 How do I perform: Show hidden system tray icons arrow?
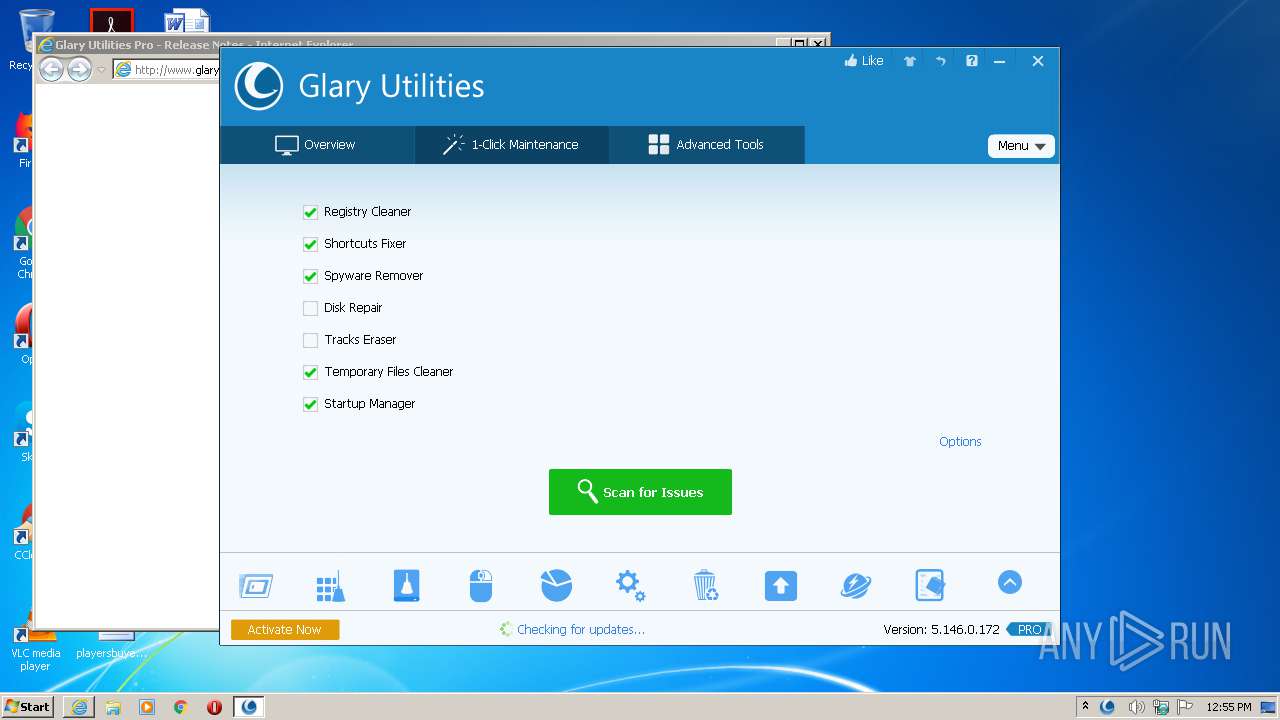pyautogui.click(x=1085, y=707)
